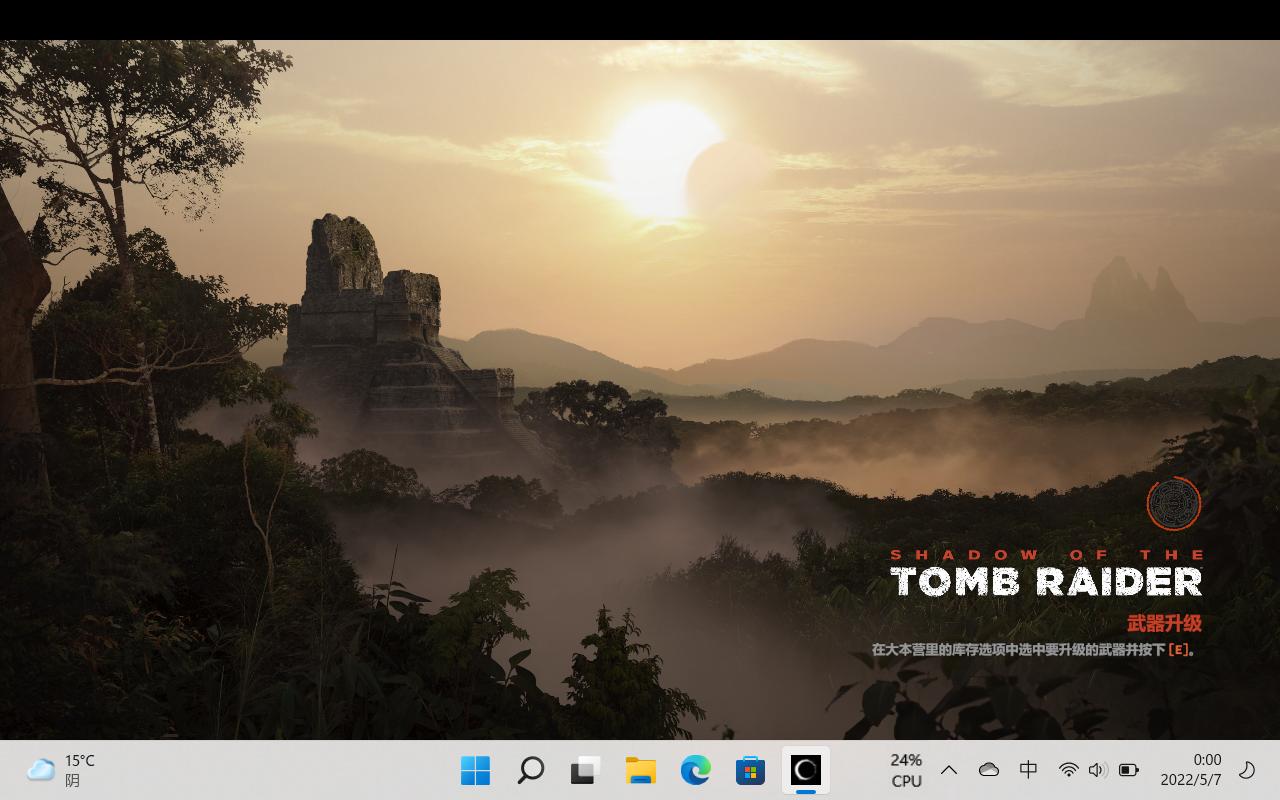Open Microsoft Store from taskbar
This screenshot has width=1280, height=800.
(750, 770)
